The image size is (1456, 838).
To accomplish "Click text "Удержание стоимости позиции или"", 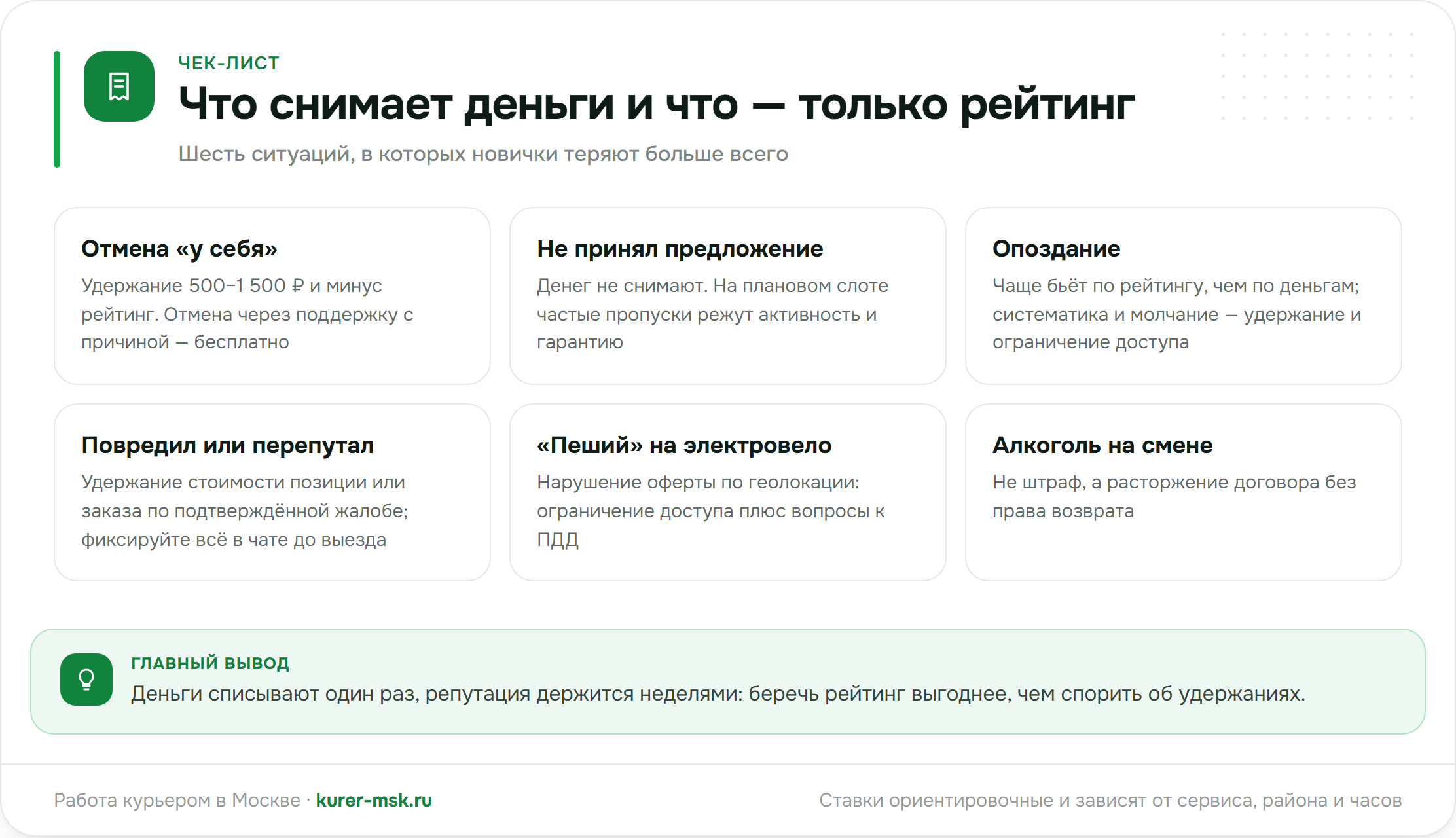I will pos(243,482).
